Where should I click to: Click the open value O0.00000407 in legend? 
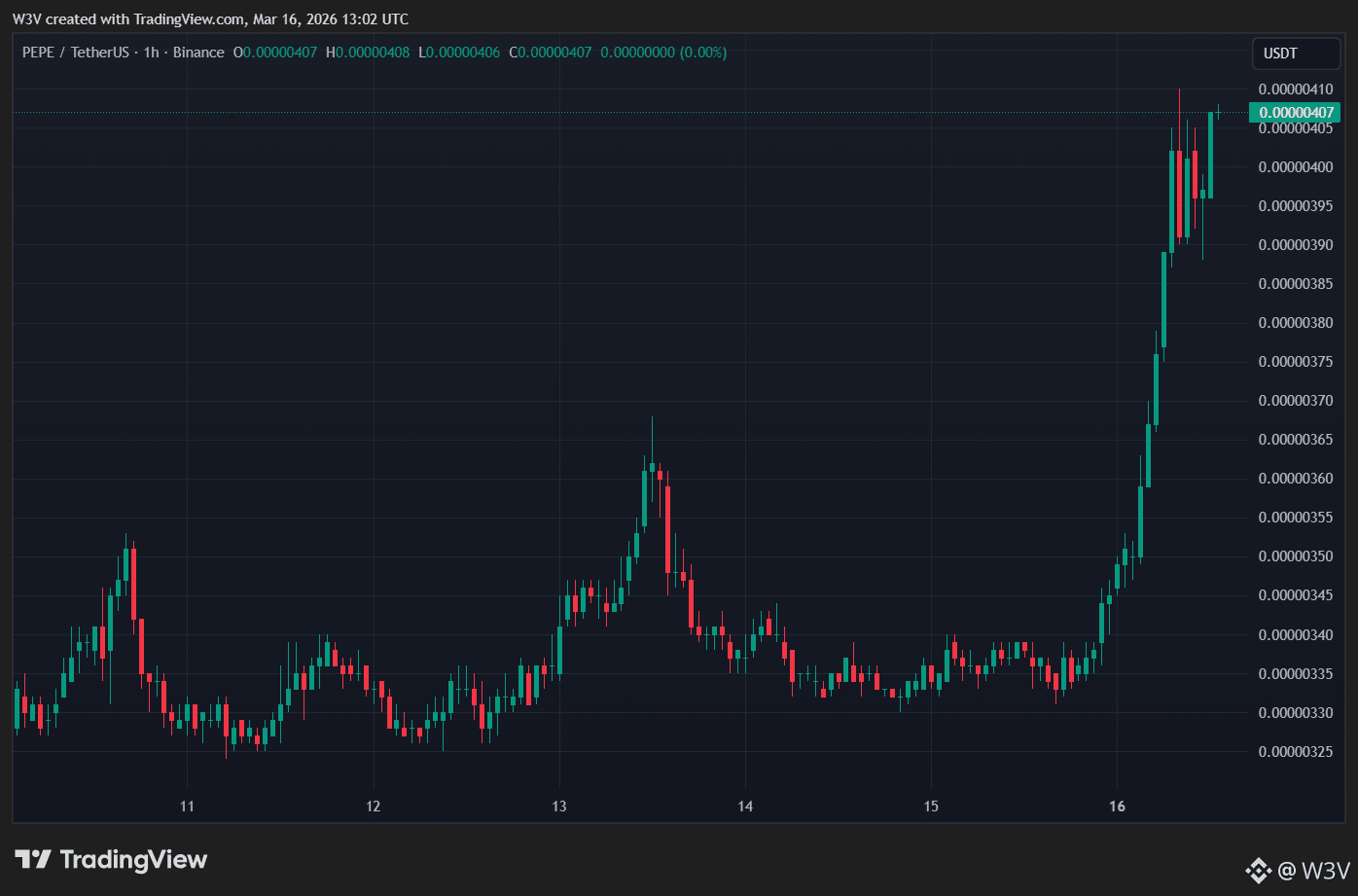(275, 53)
